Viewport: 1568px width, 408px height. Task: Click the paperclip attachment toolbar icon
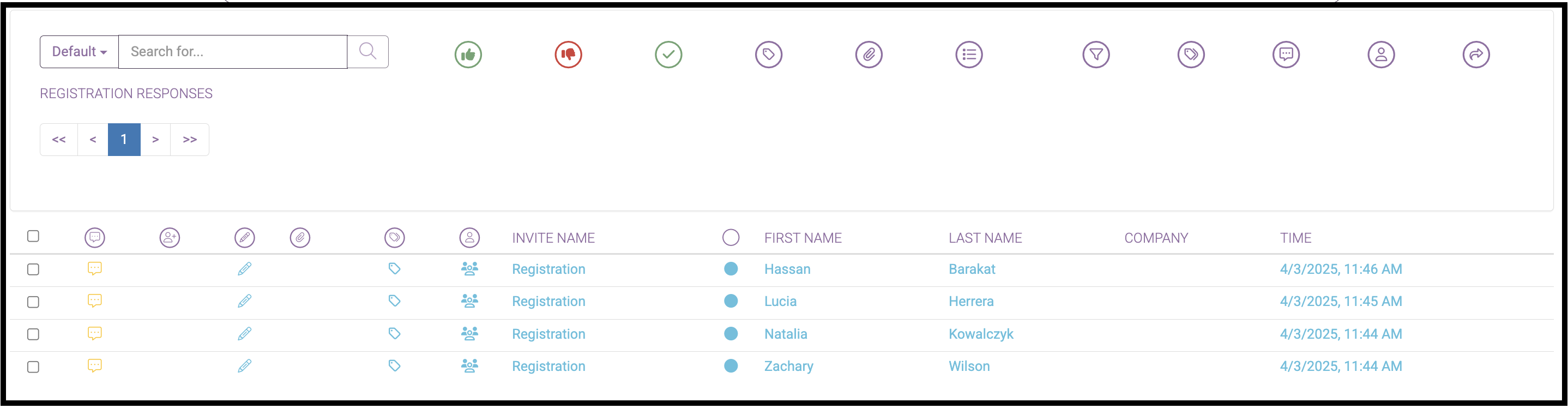[x=869, y=55]
